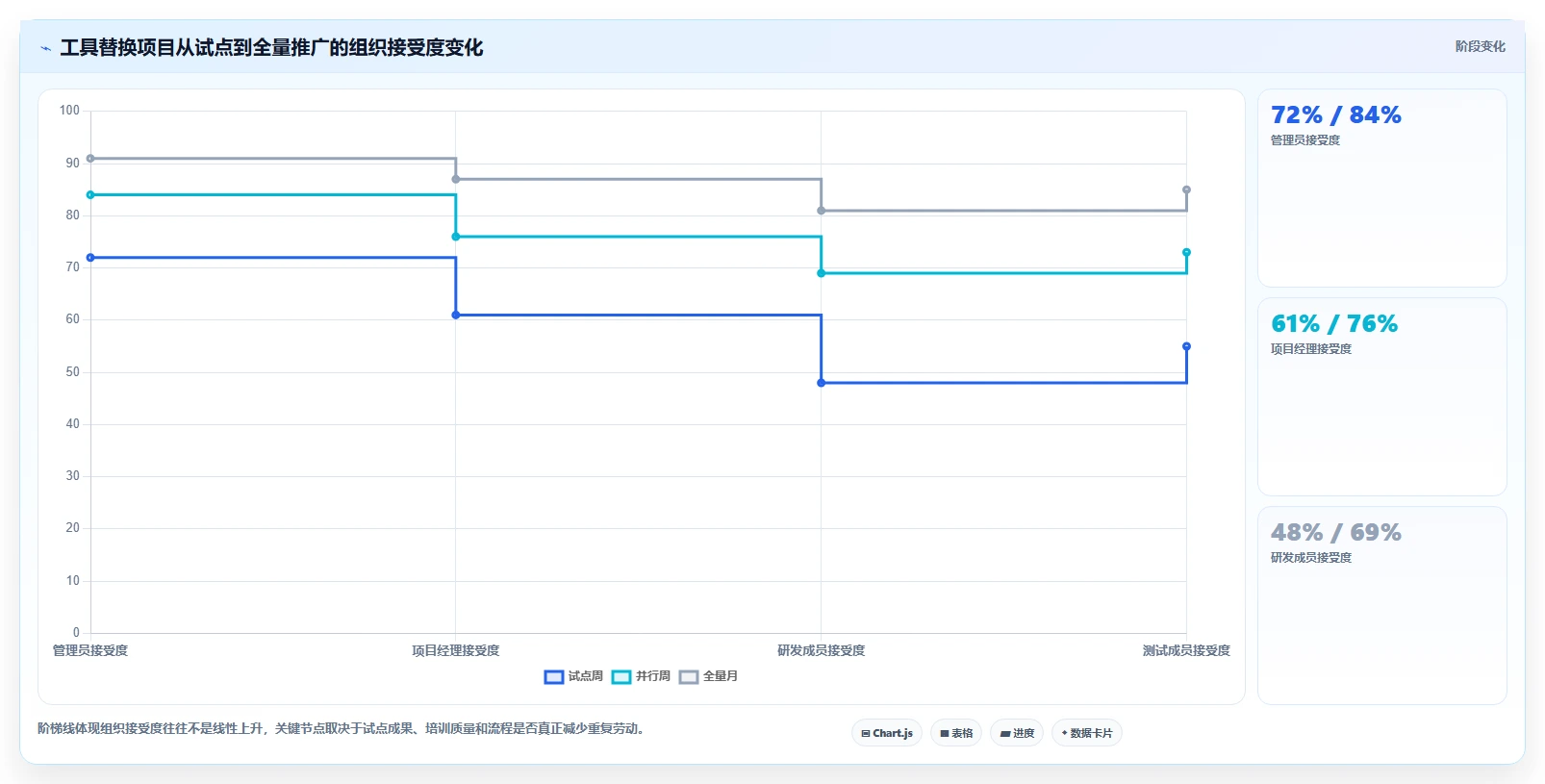Viewport: 1545px width, 784px height.
Task: Click the title 工具替换项目从试点到全量推广的组织接受度变化
Action: tap(271, 48)
